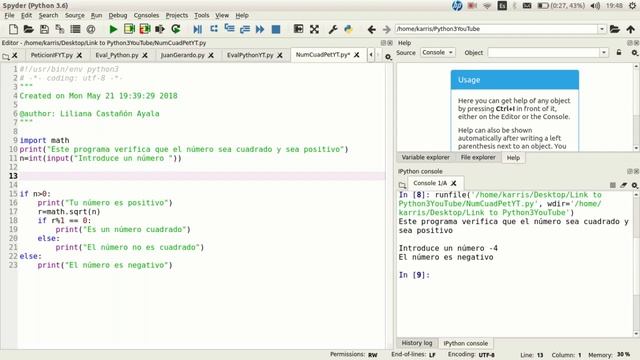Open the system volume indicator
Viewport: 640px width, 360px height.
[x=596, y=5]
